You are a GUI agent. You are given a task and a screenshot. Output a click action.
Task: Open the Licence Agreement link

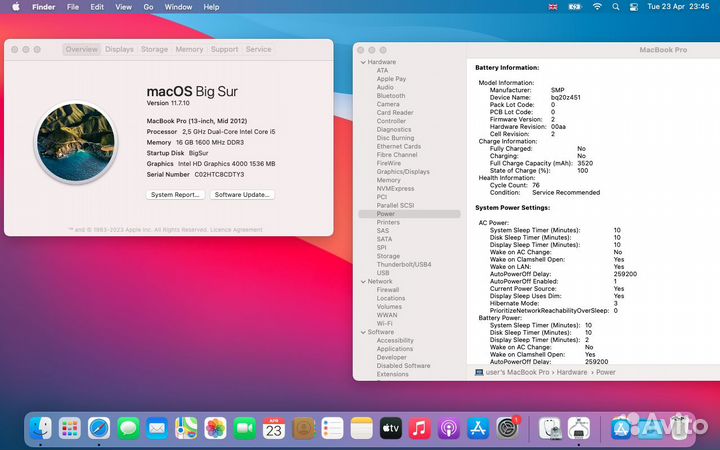(x=236, y=230)
